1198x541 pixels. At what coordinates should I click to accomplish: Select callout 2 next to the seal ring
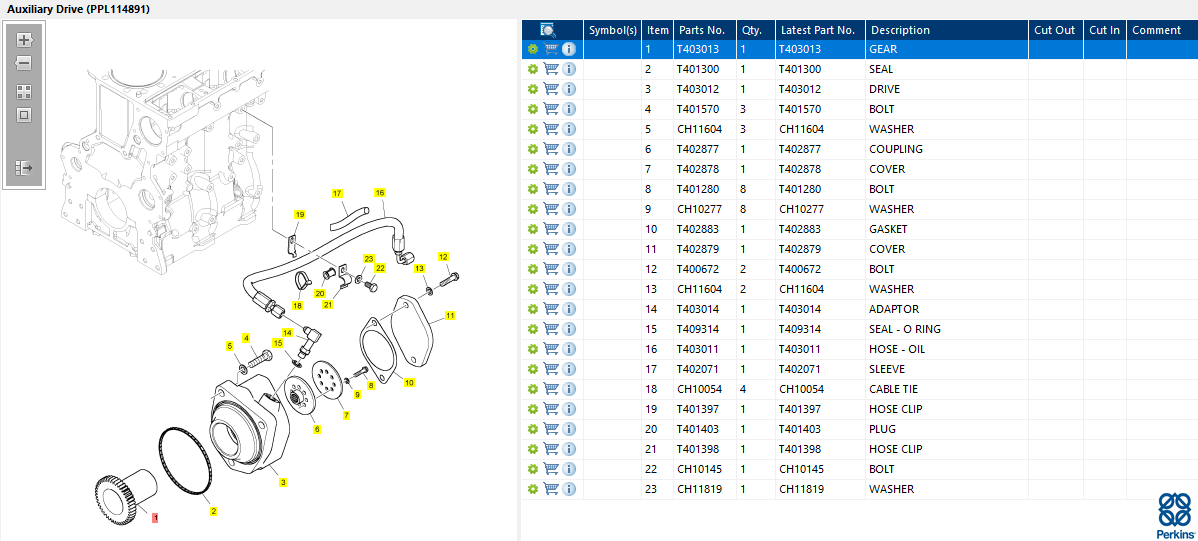point(213,511)
